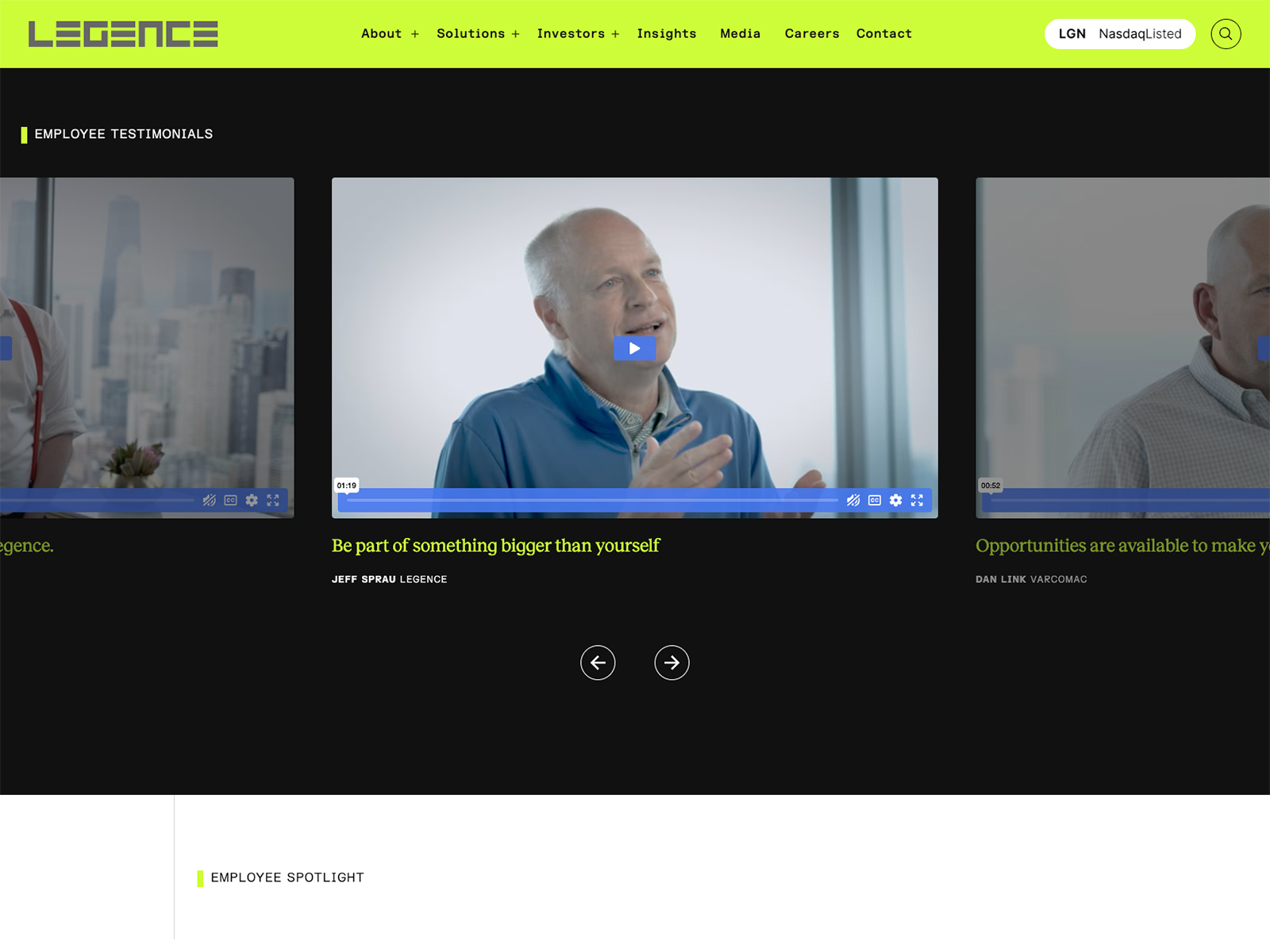The image size is (1270, 952).
Task: Select the Careers navigation item
Action: coord(812,34)
